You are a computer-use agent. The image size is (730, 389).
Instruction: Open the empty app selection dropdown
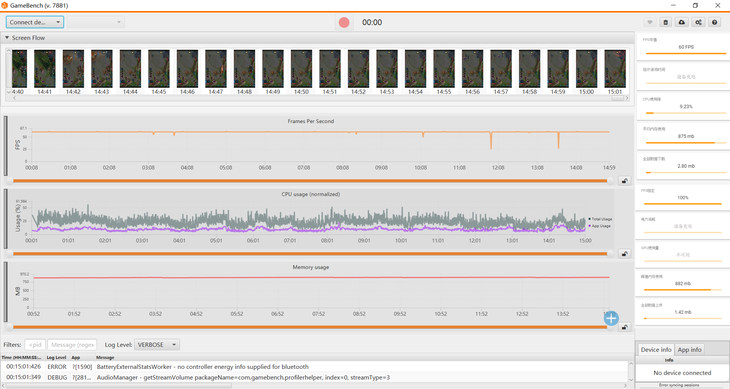click(96, 22)
